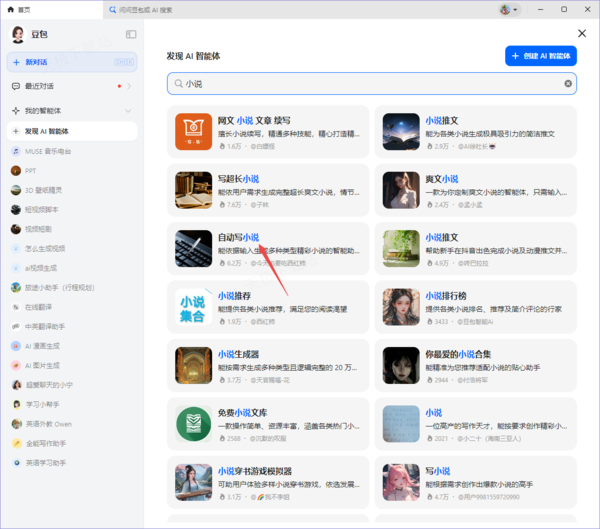Open the 豆包 profile avatar

tap(18, 35)
